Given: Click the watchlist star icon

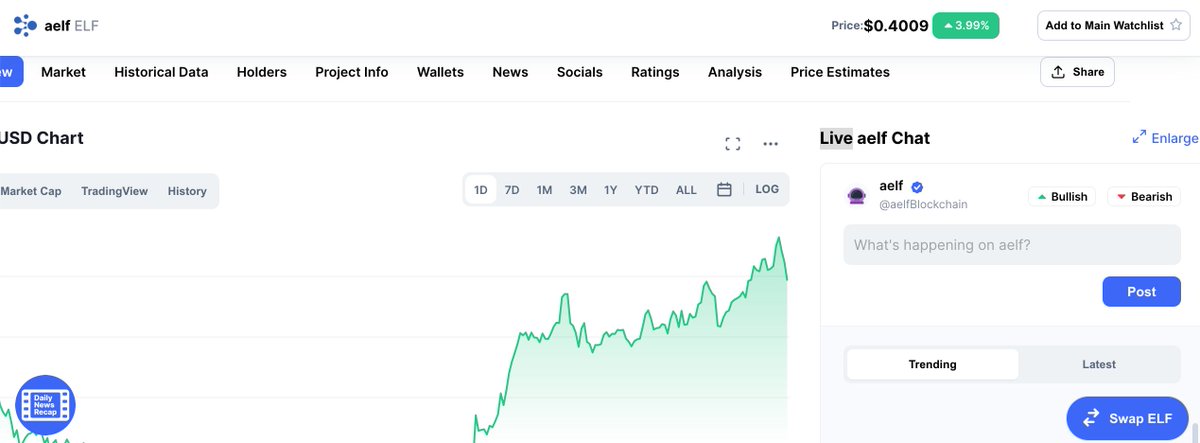Looking at the screenshot, I should (1176, 25).
